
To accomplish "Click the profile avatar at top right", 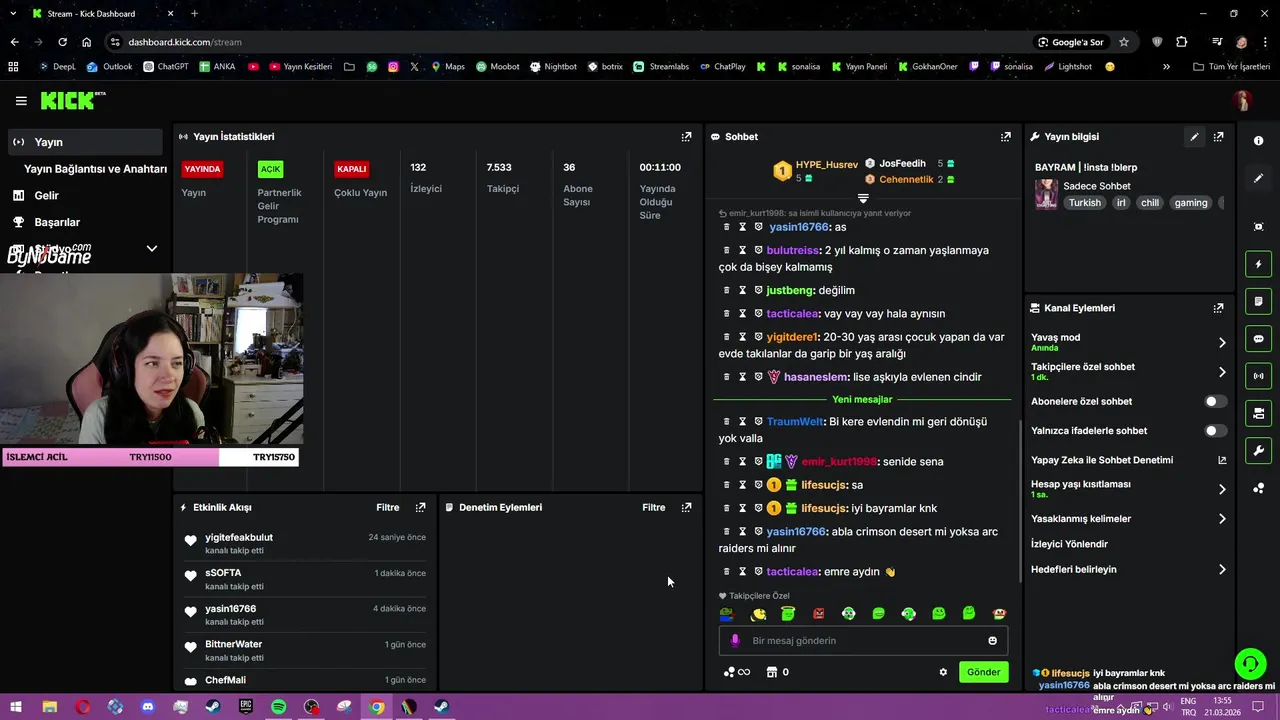I will pyautogui.click(x=1242, y=101).
